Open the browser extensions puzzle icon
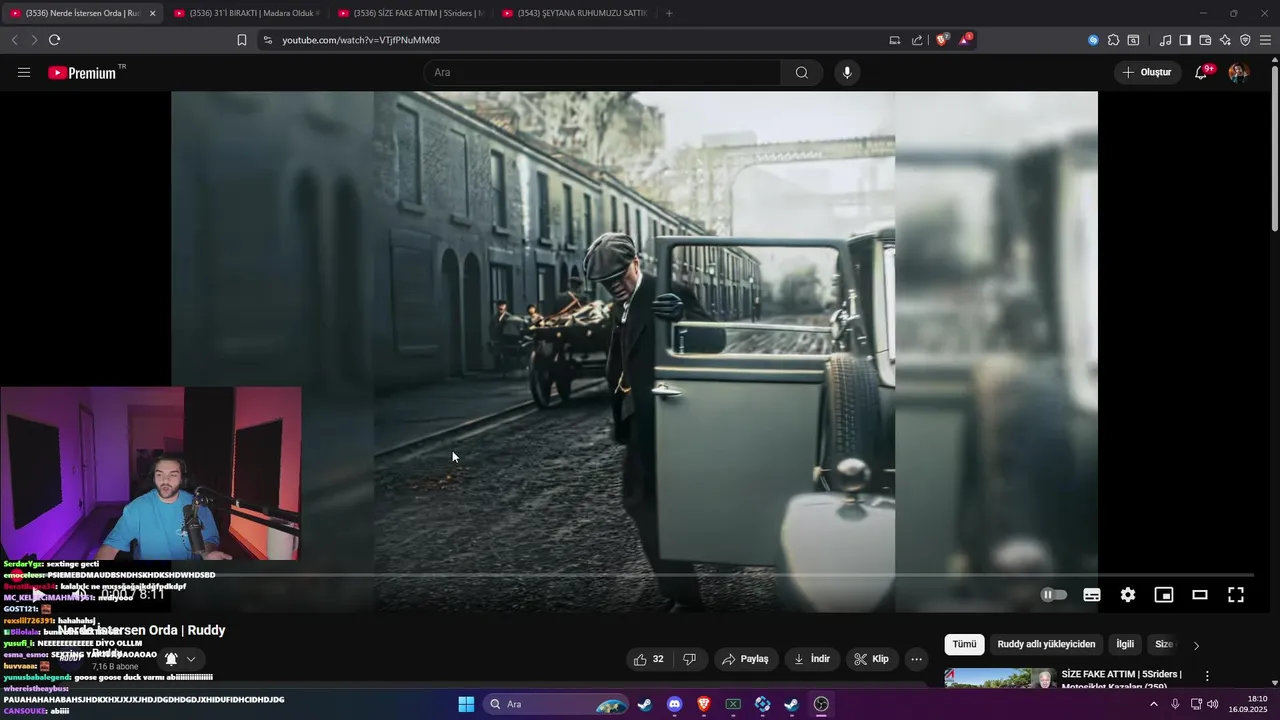Viewport: 1280px width, 720px height. (x=1113, y=40)
